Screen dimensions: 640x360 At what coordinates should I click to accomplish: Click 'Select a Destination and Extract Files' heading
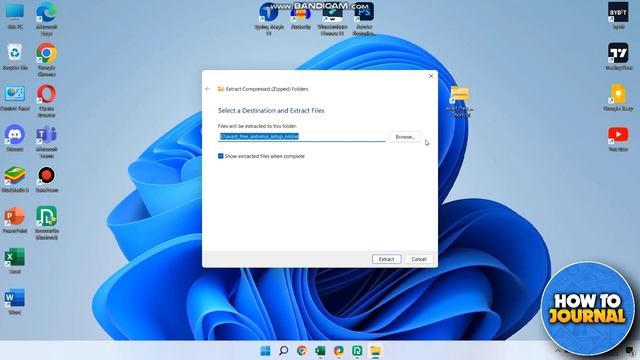tap(271, 111)
